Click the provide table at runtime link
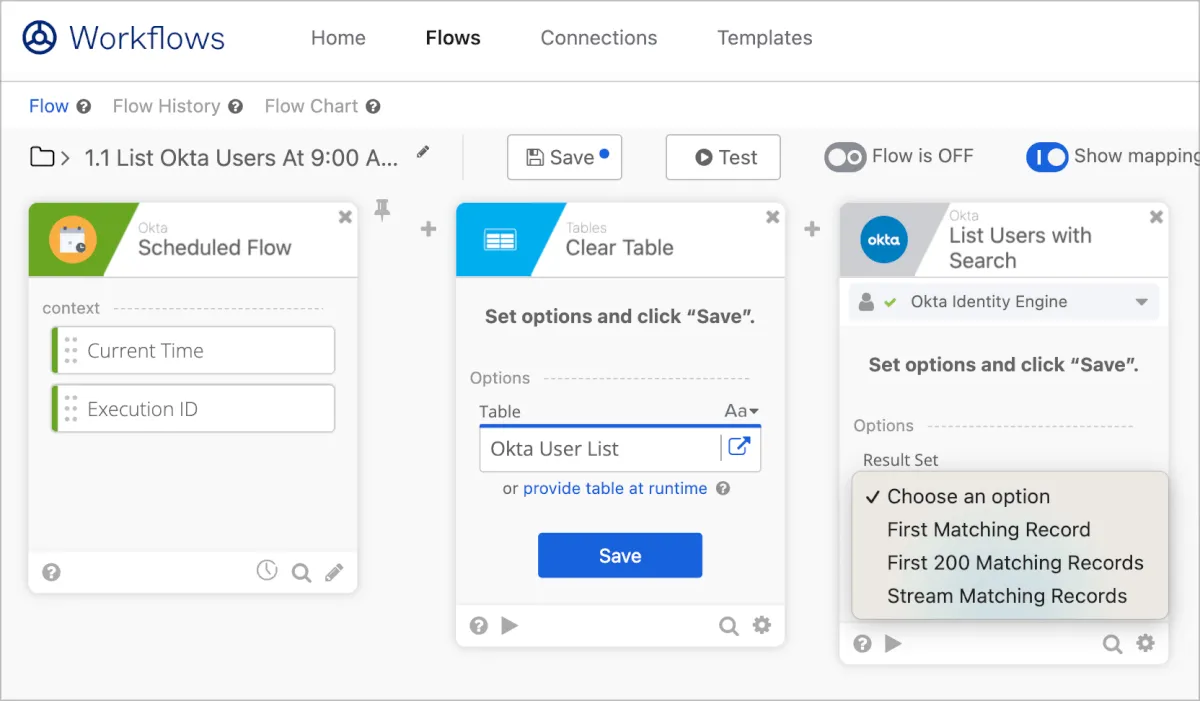This screenshot has width=1200, height=701. (614, 489)
